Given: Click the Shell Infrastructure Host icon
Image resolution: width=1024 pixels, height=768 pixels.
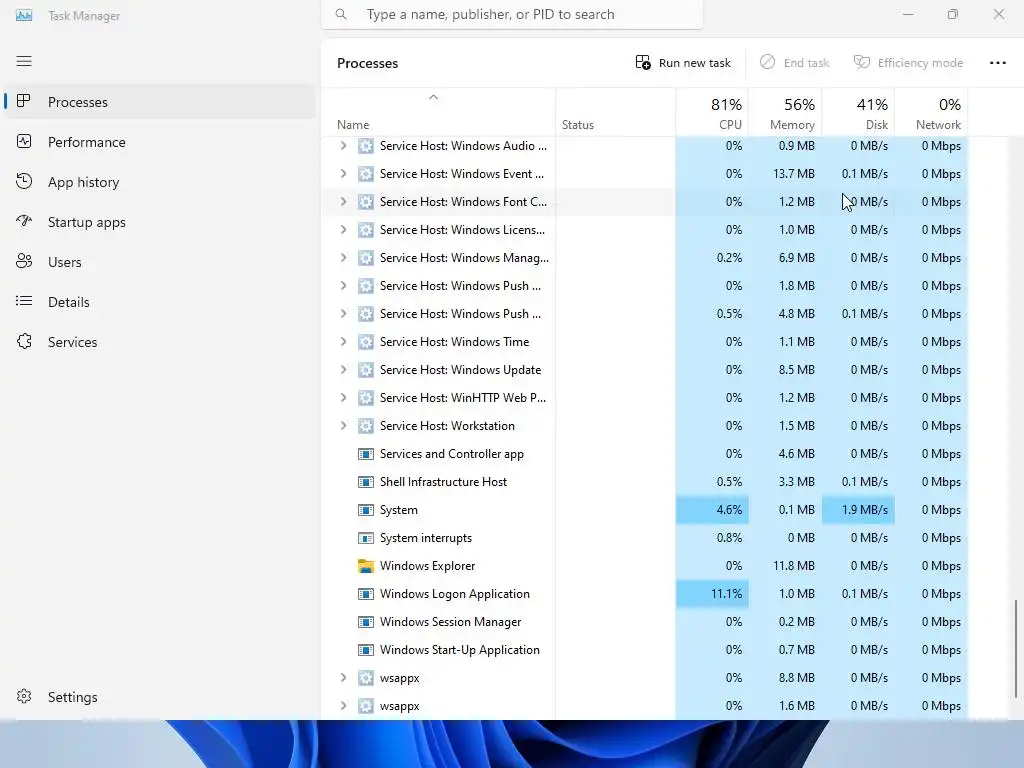Looking at the screenshot, I should click(x=366, y=482).
